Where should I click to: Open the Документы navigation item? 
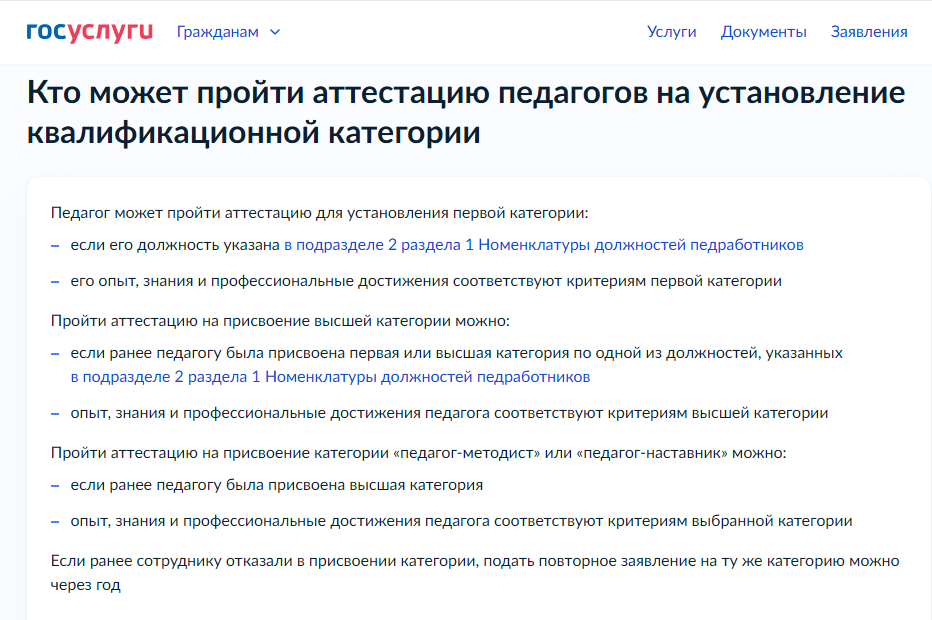click(x=764, y=32)
